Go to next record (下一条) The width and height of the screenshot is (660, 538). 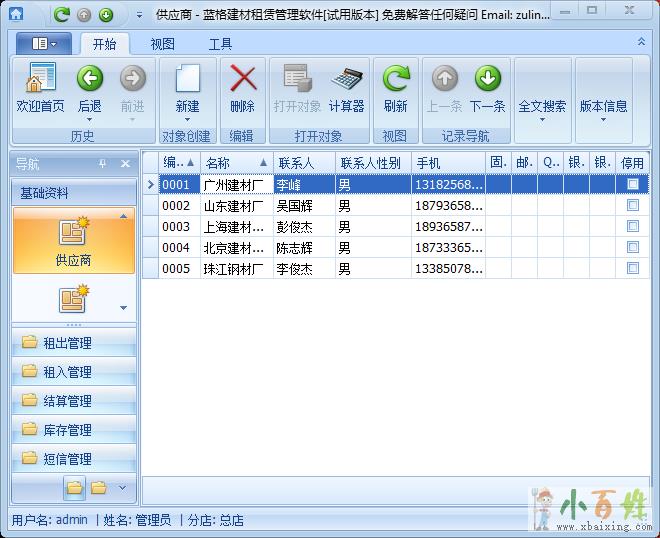tap(487, 80)
